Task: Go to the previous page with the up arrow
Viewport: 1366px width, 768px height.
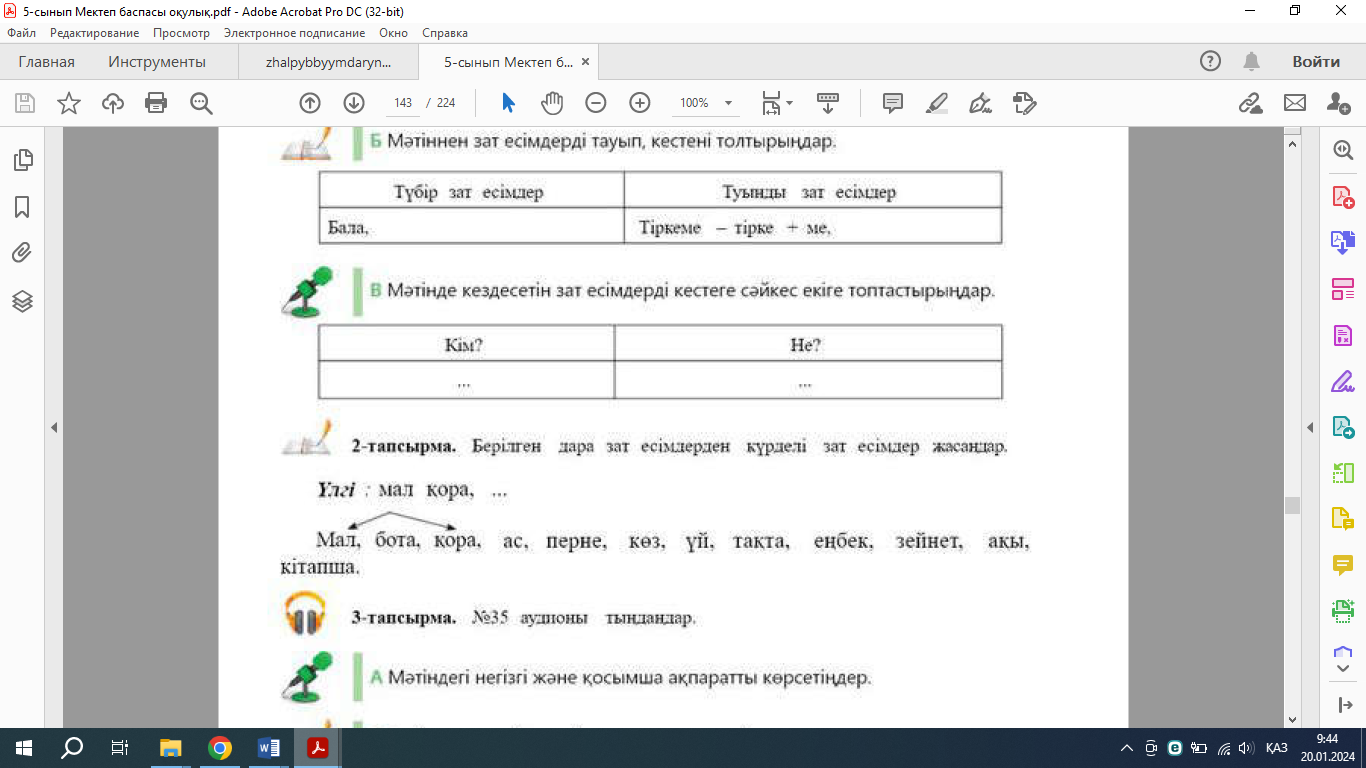Action: 310,103
